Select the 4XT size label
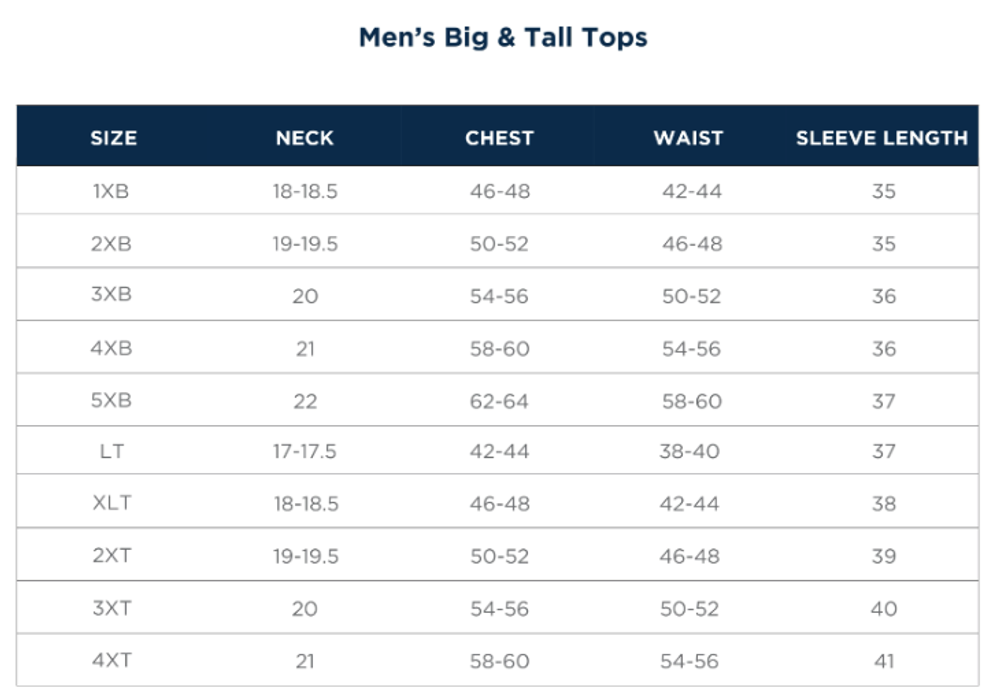The height and width of the screenshot is (699, 1000). [x=111, y=659]
